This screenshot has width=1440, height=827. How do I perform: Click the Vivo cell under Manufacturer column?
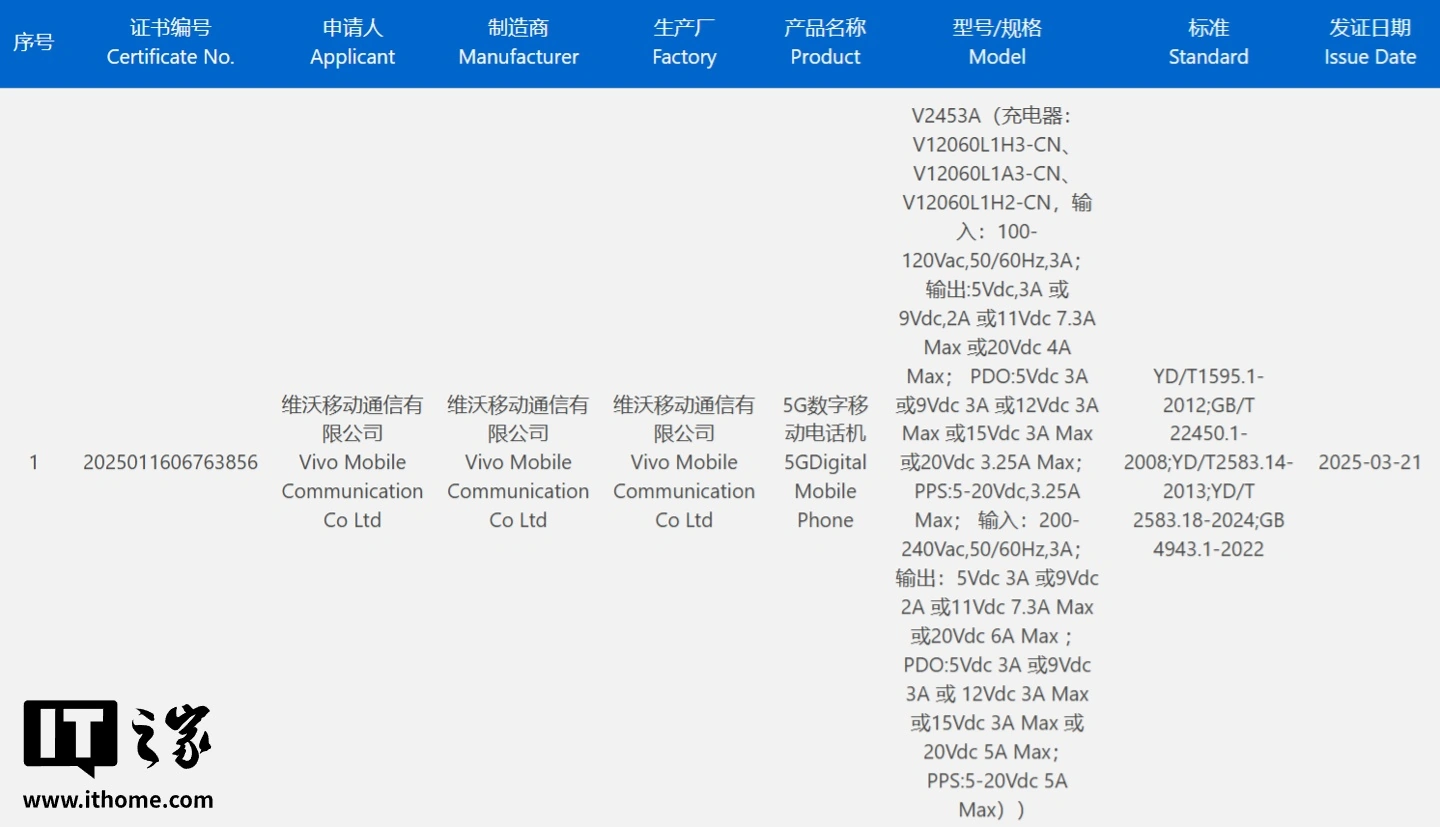click(x=518, y=462)
